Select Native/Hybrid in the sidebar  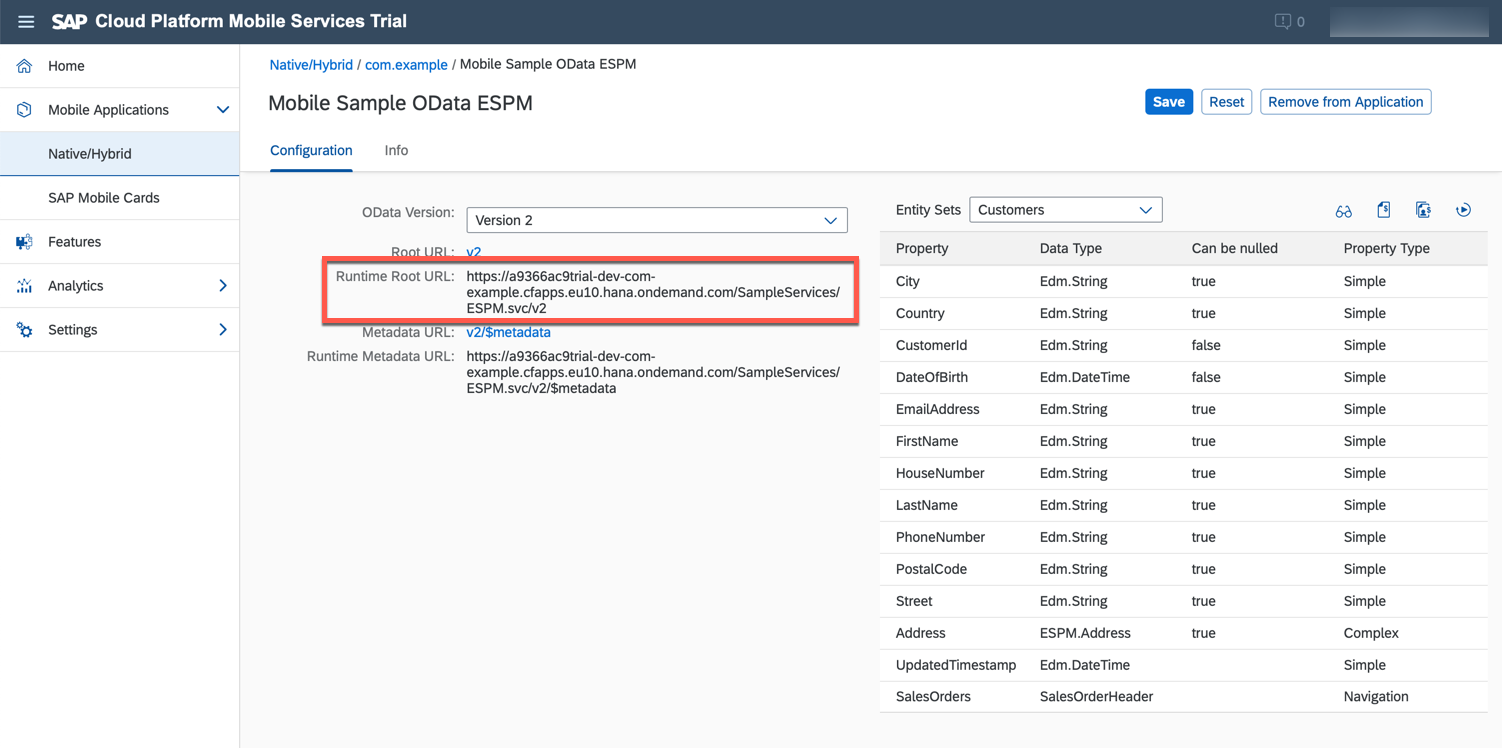click(x=120, y=154)
